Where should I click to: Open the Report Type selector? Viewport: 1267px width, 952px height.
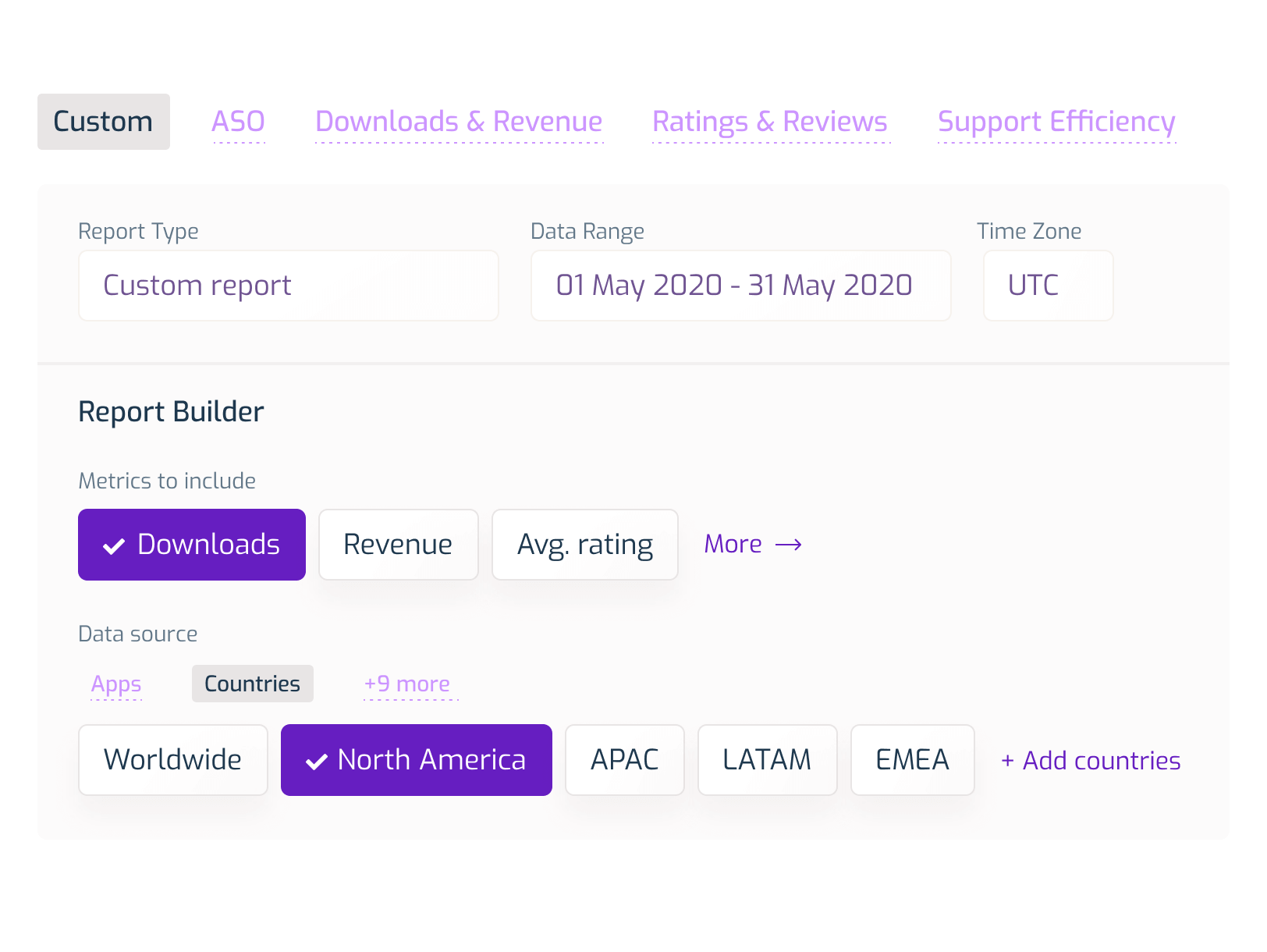(x=288, y=285)
